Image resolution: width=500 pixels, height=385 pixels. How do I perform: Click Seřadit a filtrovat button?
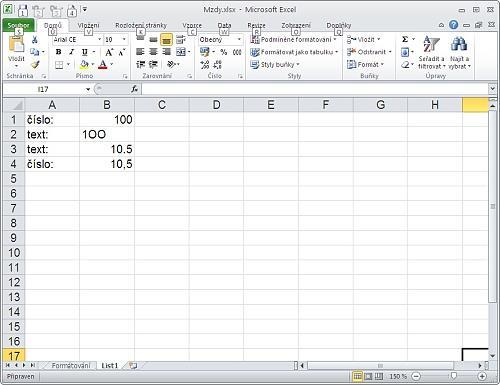point(432,52)
